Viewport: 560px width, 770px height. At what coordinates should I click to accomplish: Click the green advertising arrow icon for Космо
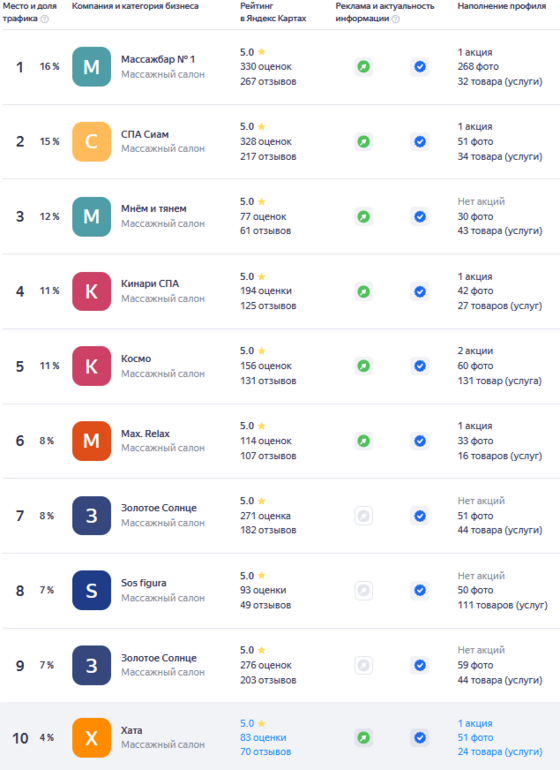tap(364, 366)
